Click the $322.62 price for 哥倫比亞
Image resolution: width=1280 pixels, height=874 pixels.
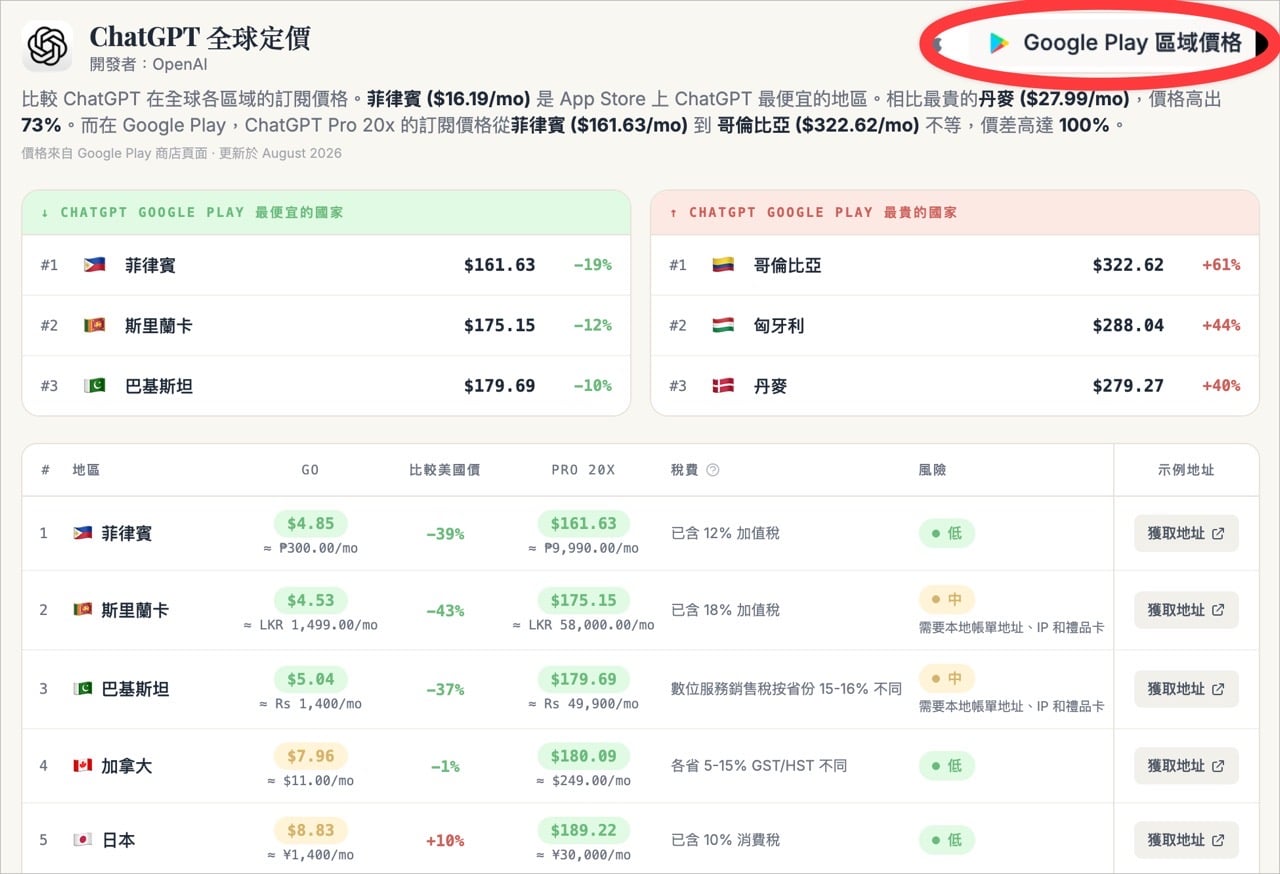(x=1128, y=265)
